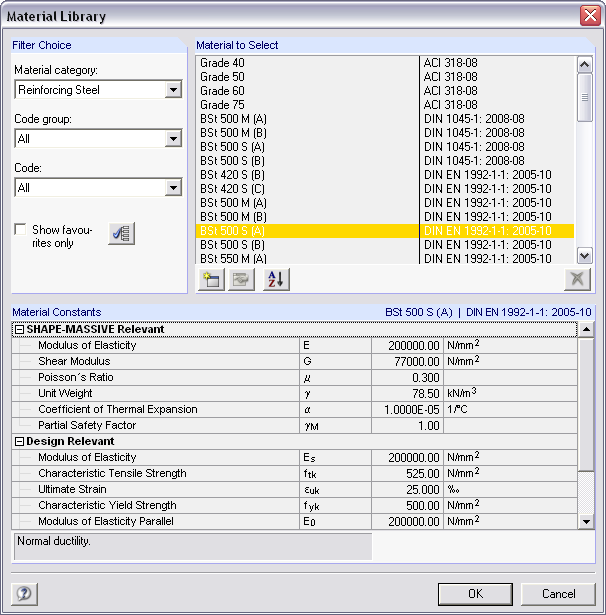Click material list scroll up arrow

pyautogui.click(x=584, y=64)
